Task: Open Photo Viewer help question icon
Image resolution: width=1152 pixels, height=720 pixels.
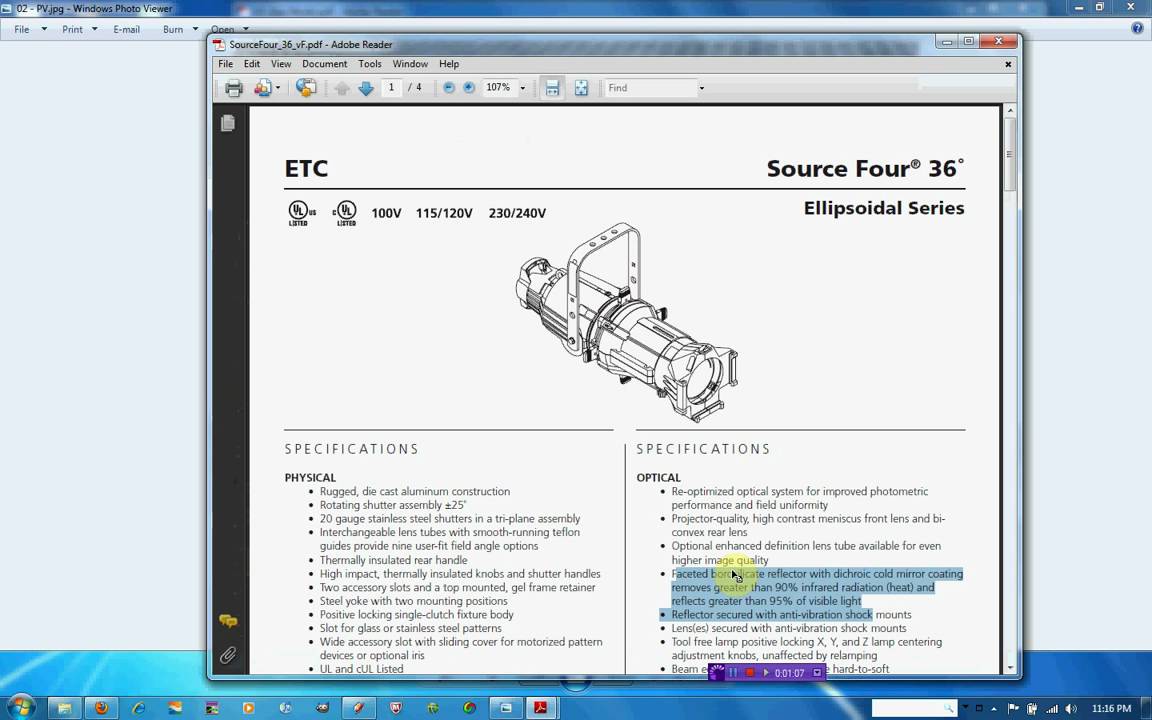Action: click(x=1137, y=29)
